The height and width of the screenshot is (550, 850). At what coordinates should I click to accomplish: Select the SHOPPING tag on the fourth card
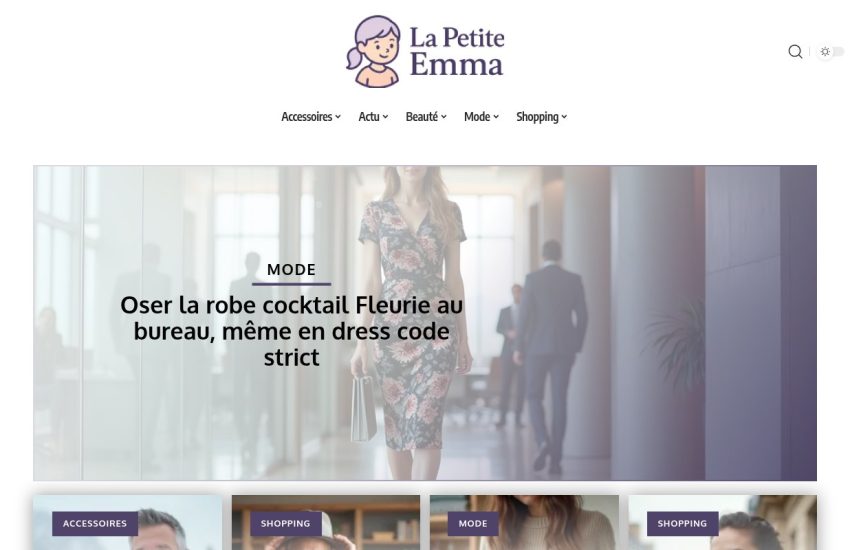[x=682, y=523]
